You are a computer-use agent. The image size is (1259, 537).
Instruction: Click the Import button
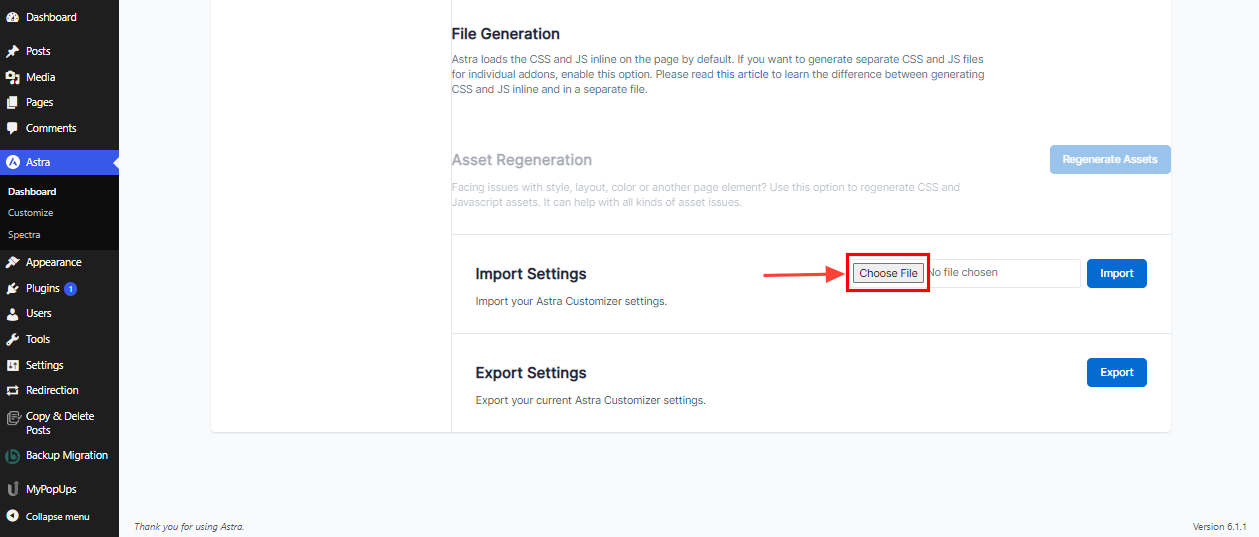click(1117, 273)
